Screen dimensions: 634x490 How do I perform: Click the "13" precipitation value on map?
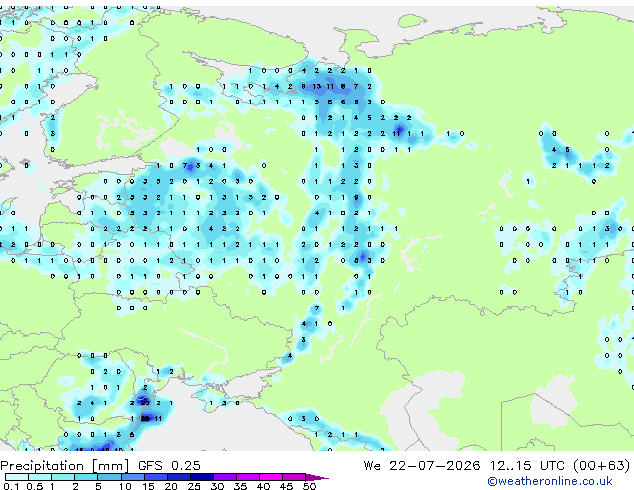pos(317,87)
